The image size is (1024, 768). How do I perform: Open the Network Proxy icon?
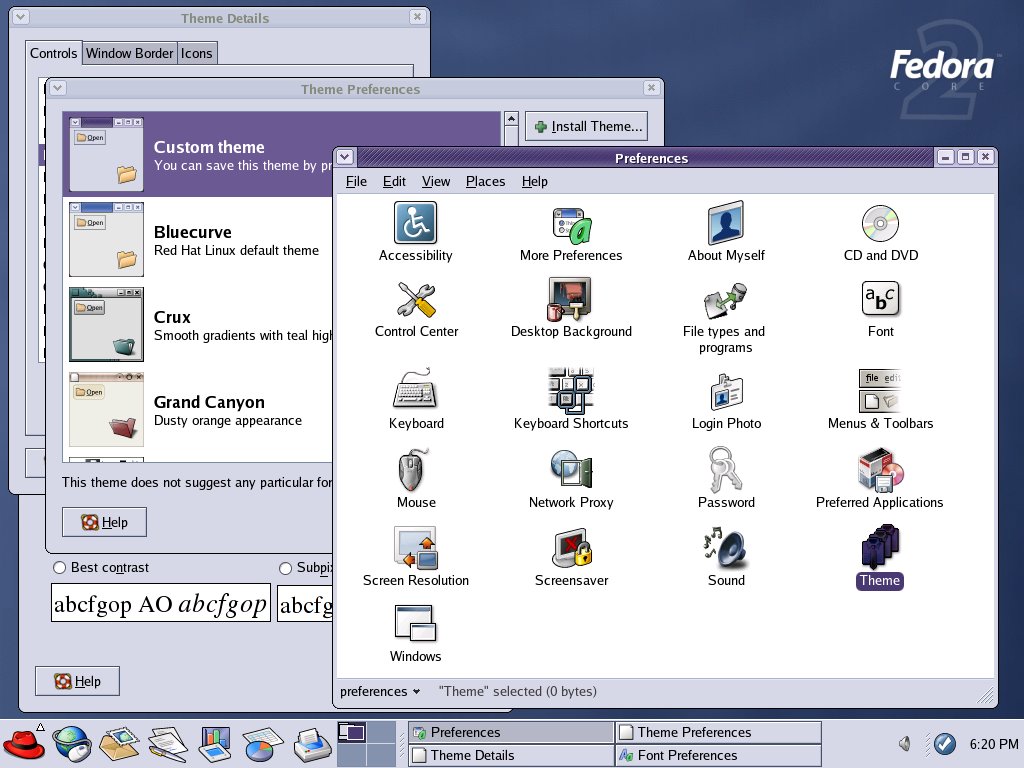point(570,469)
